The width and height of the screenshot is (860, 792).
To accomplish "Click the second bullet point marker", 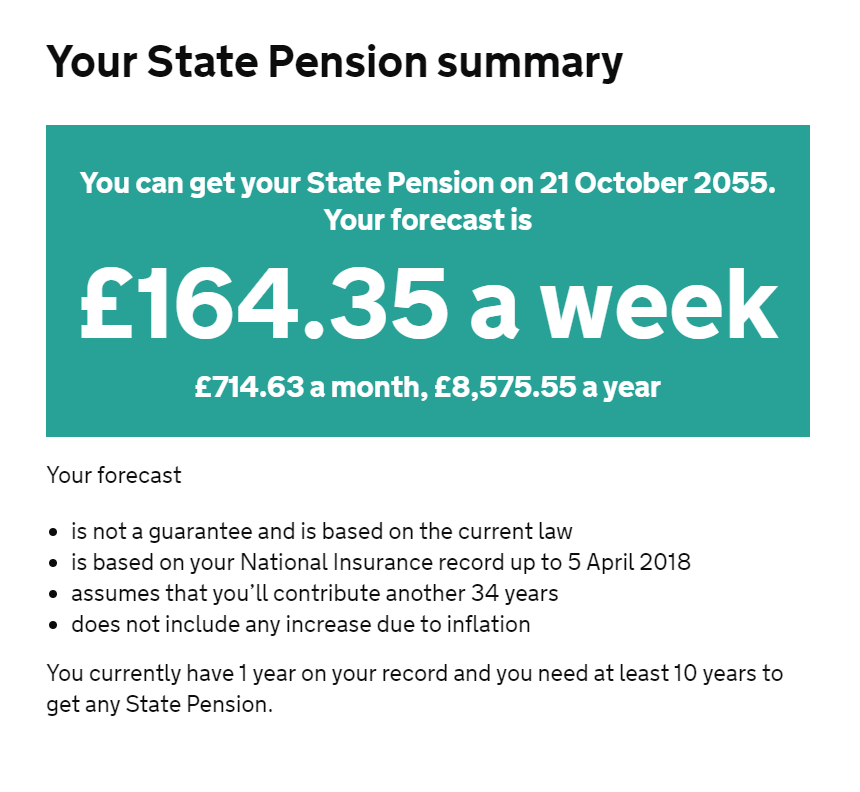I will click(x=53, y=563).
